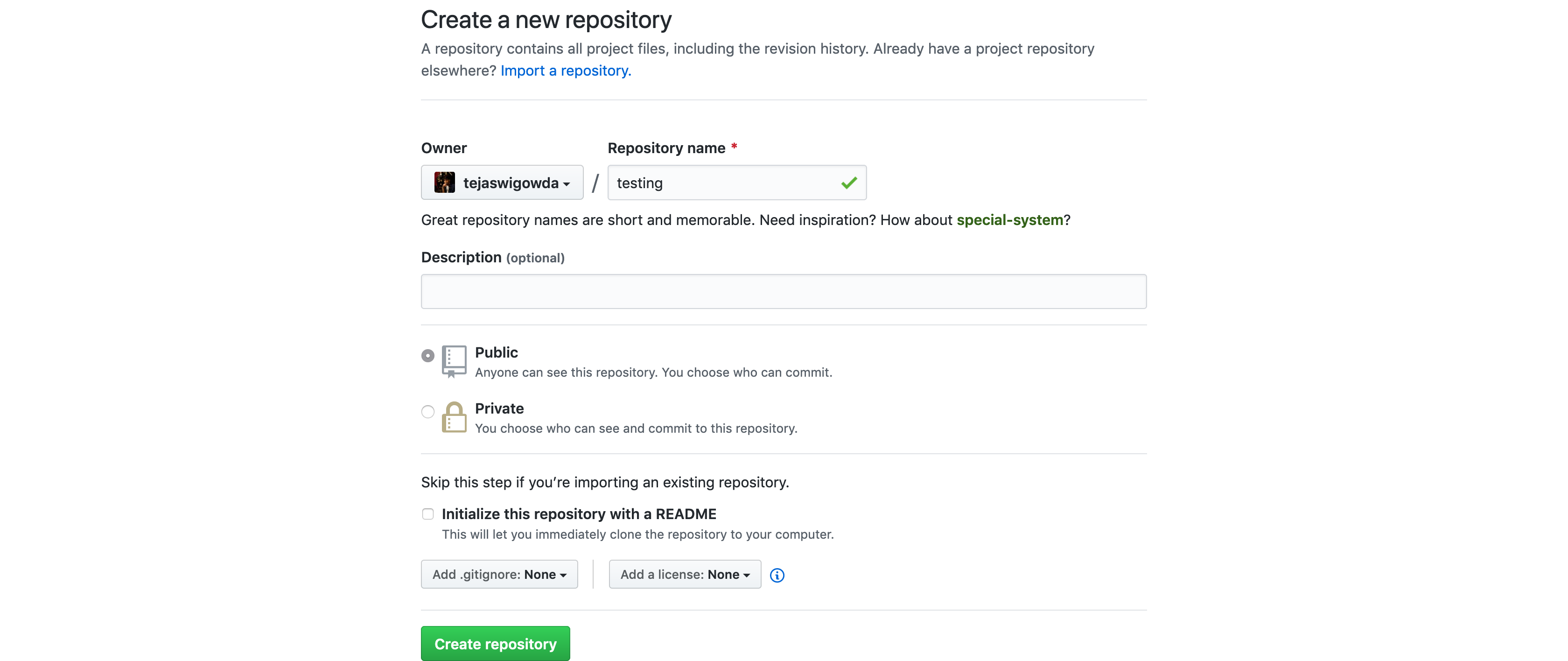Click the green checkmark in repository name field
The width and height of the screenshot is (1568, 661).
click(x=848, y=183)
